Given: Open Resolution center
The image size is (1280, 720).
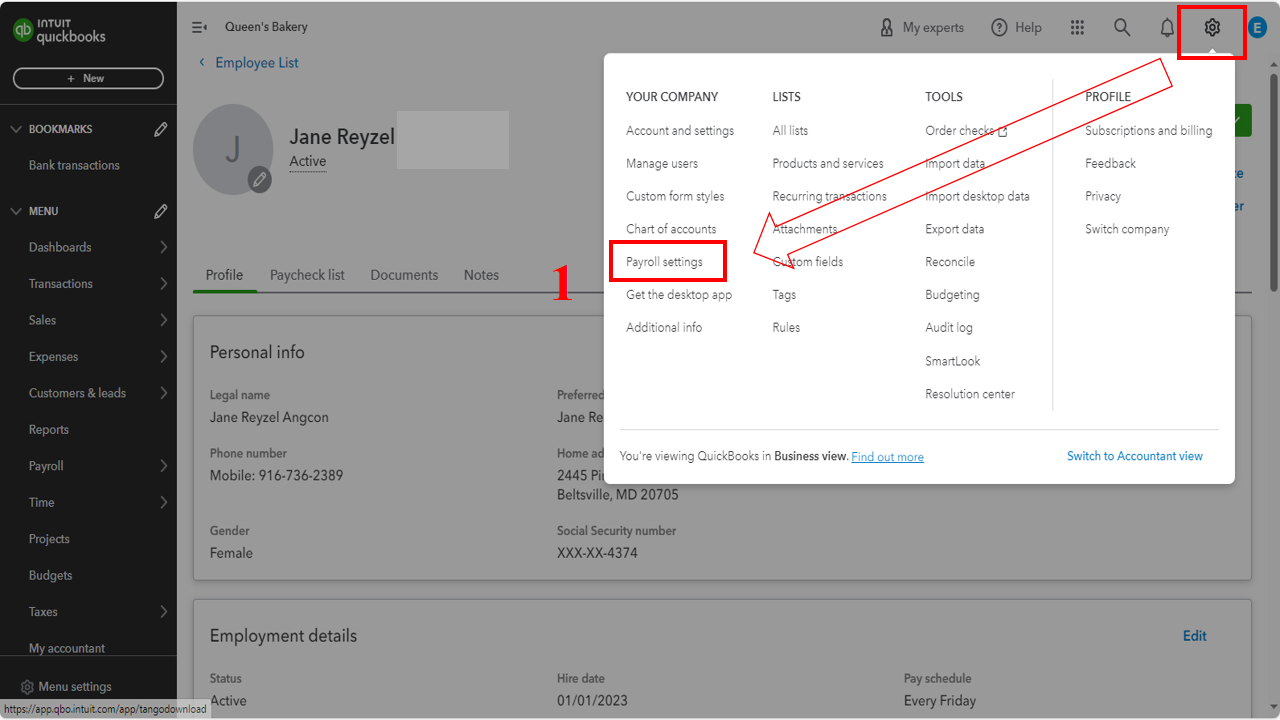Looking at the screenshot, I should point(970,394).
